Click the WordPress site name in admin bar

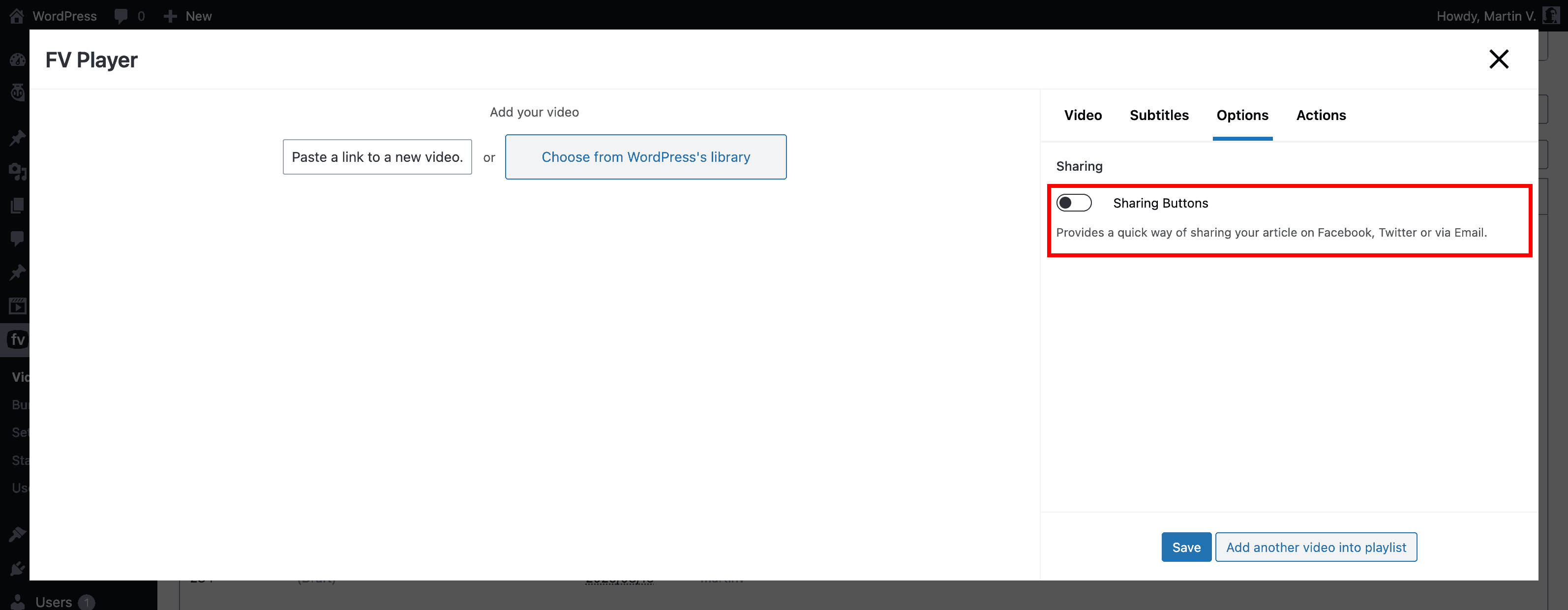[x=64, y=16]
